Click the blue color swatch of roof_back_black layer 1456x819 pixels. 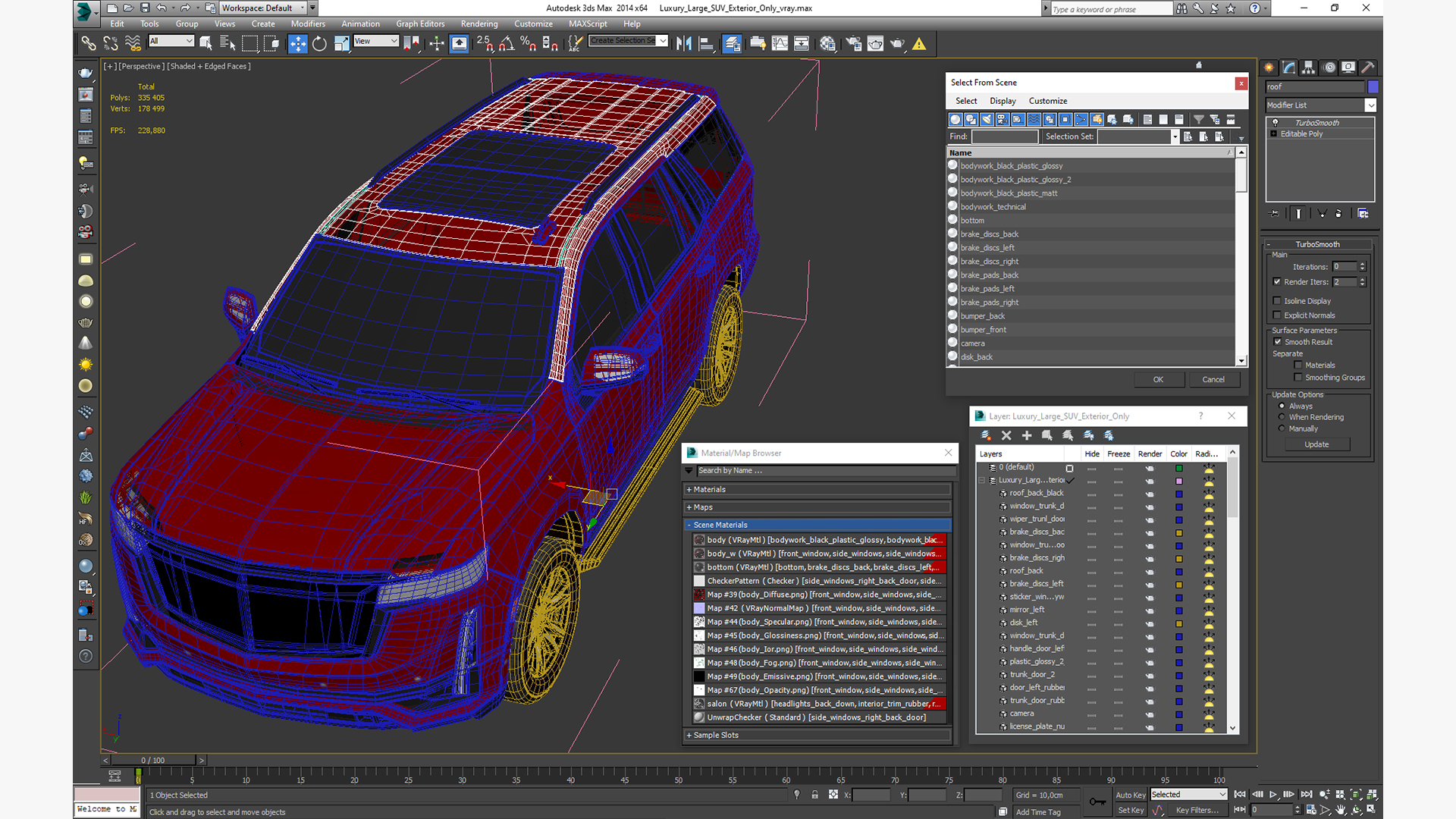pos(1179,494)
